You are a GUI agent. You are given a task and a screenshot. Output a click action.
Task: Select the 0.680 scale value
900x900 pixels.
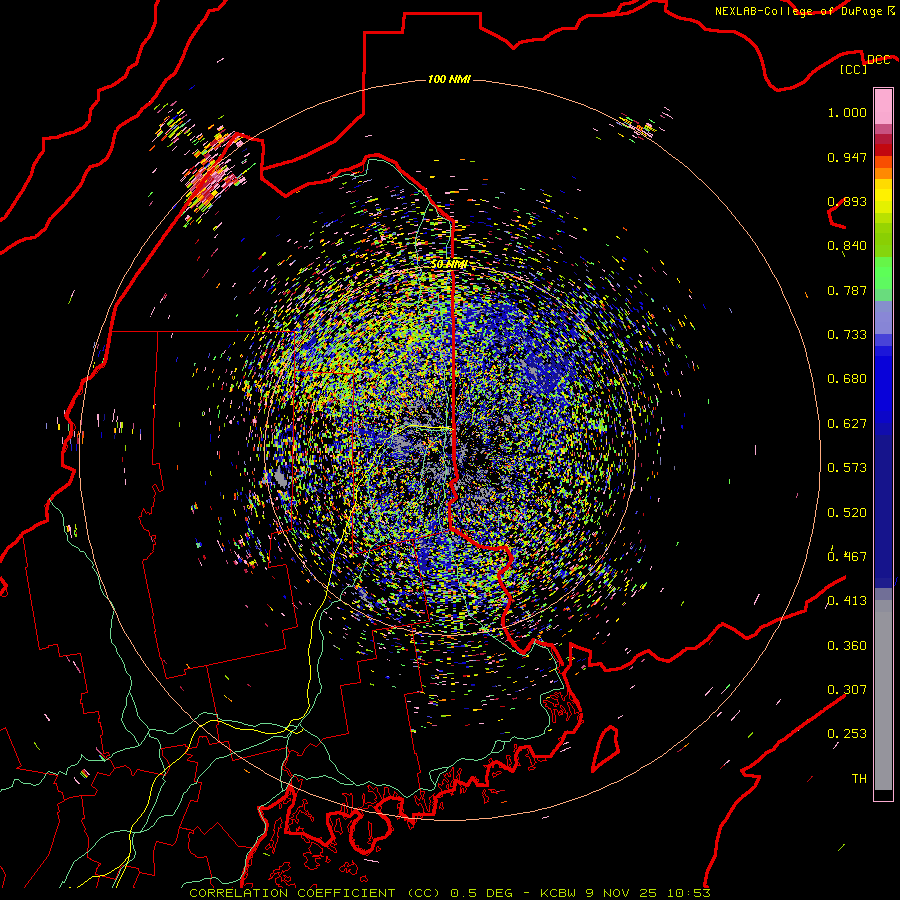click(847, 379)
